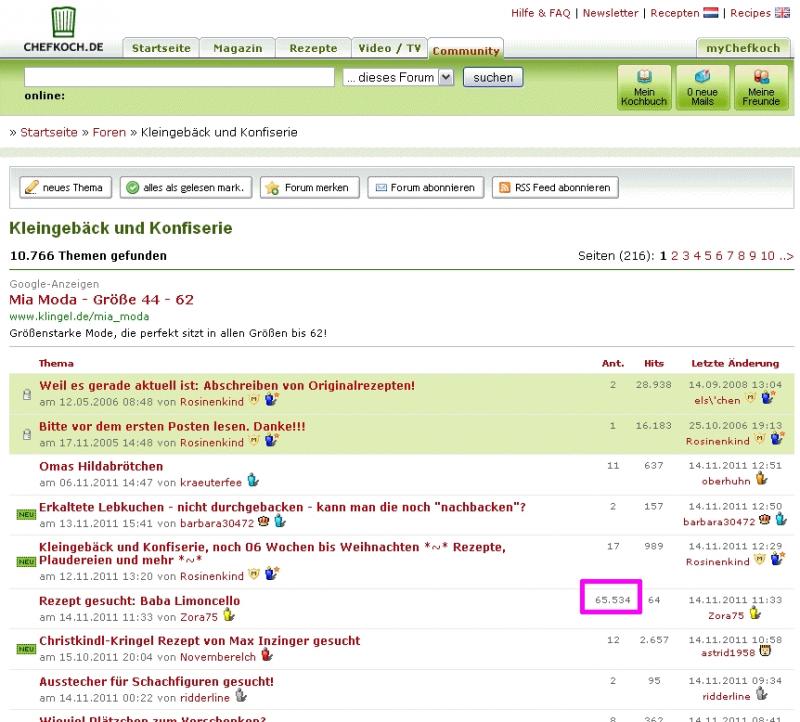Click the user badge icon next to kraeuterfee

click(253, 481)
